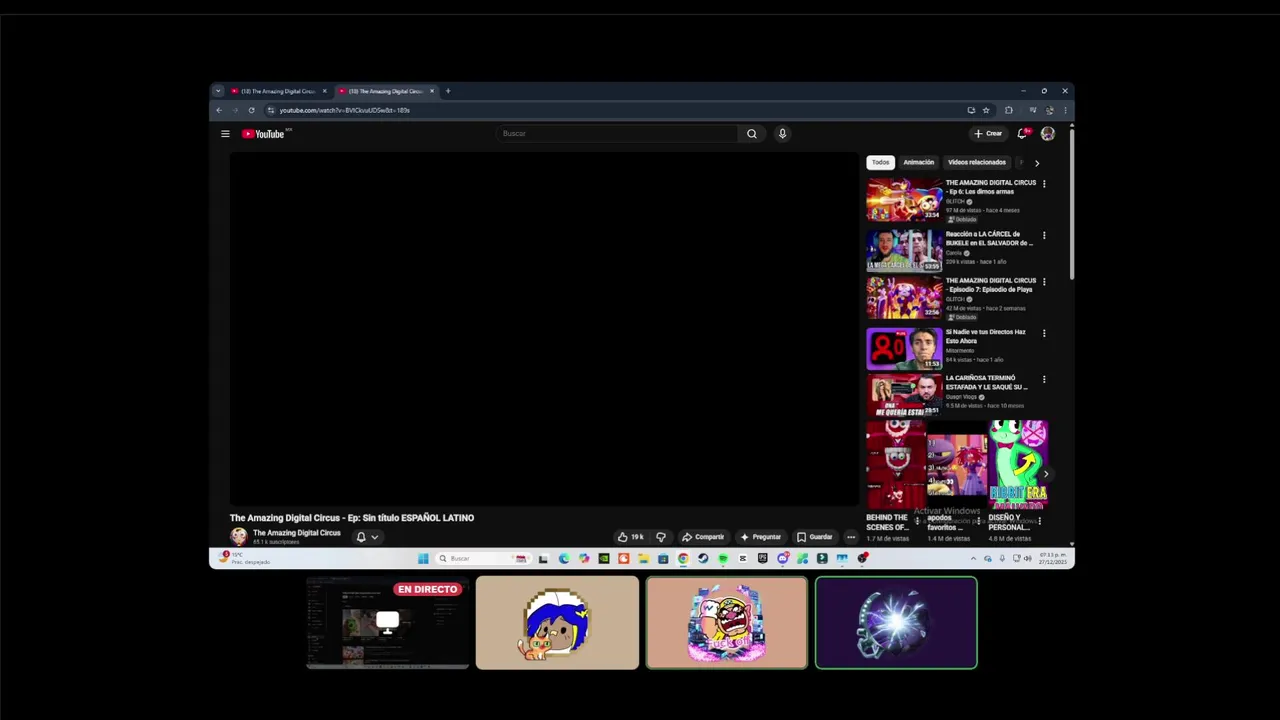This screenshot has width=1280, height=720.
Task: Open Behind the Scenes short
Action: pos(895,465)
